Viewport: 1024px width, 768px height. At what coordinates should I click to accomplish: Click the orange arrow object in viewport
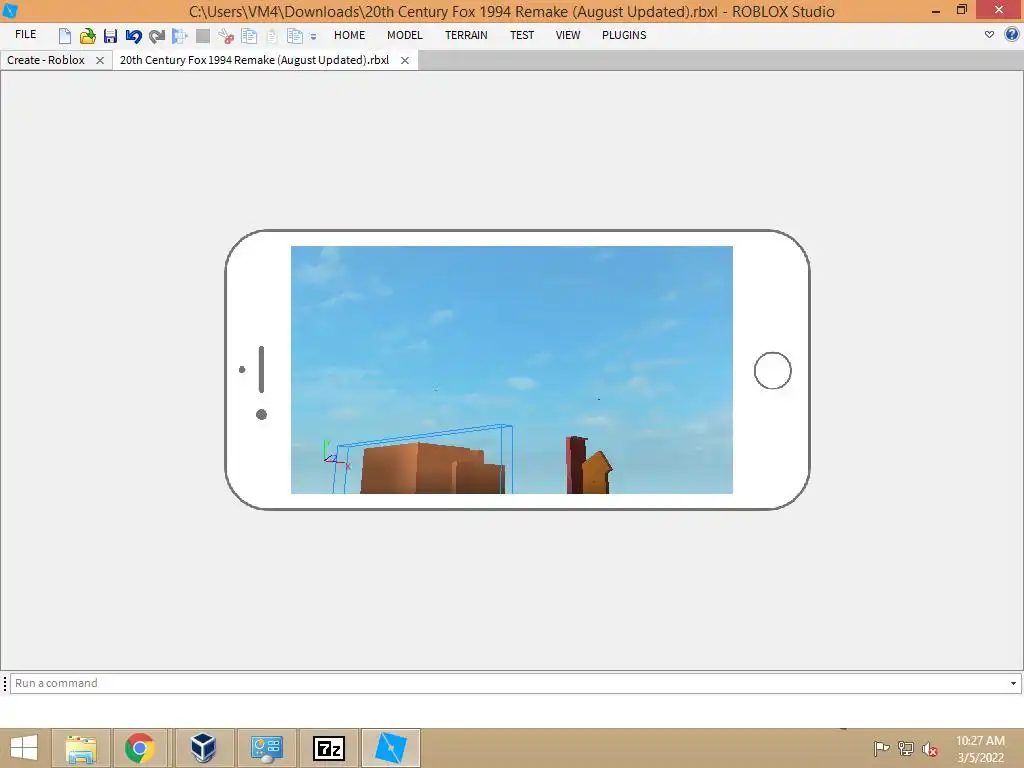click(x=596, y=472)
